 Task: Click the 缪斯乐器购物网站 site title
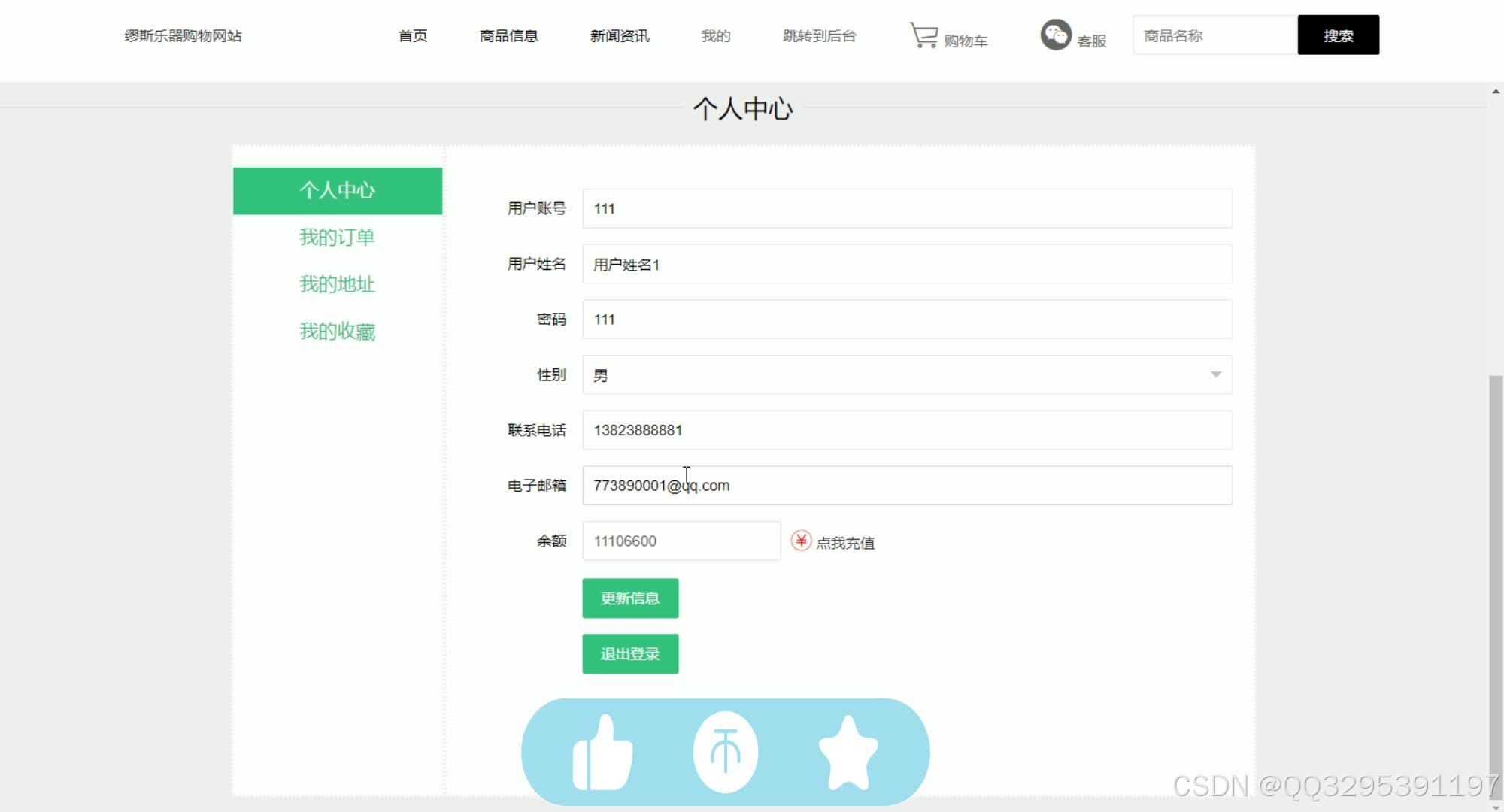[x=183, y=35]
